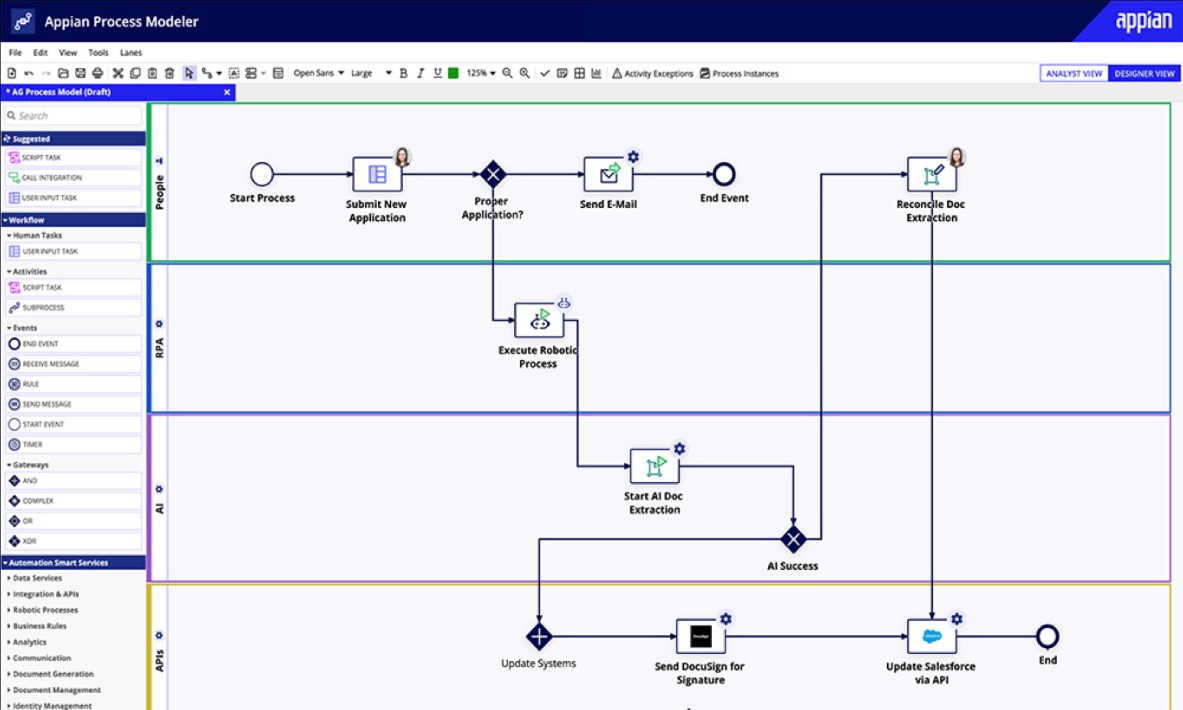Click the Undo arrow in toolbar
Screen dimensions: 1183x710
(29, 73)
